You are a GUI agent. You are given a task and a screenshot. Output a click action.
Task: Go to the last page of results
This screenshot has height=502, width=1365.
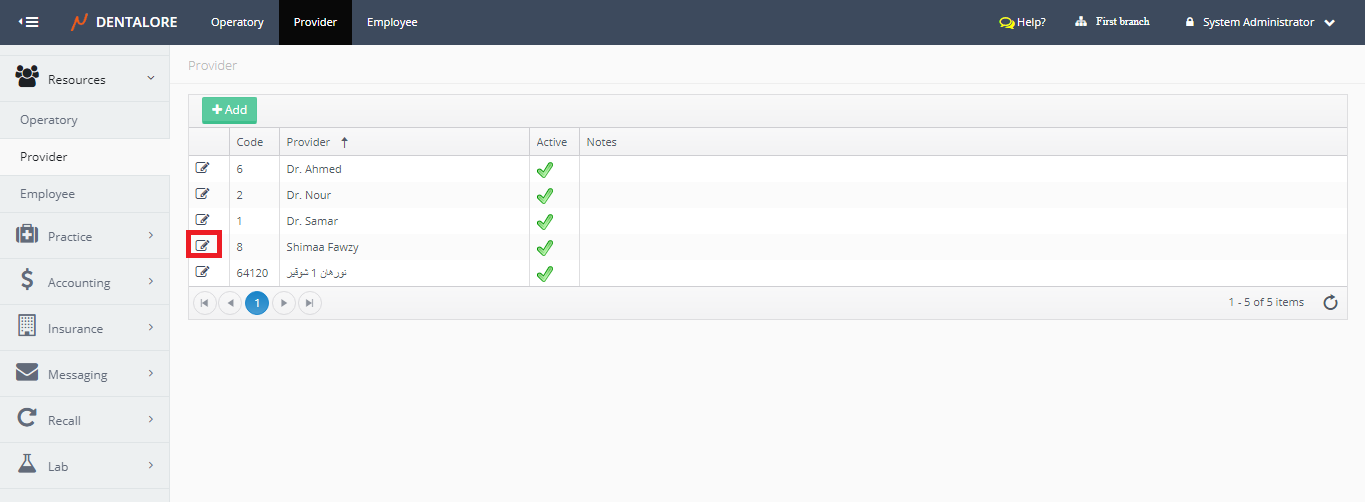click(x=310, y=303)
